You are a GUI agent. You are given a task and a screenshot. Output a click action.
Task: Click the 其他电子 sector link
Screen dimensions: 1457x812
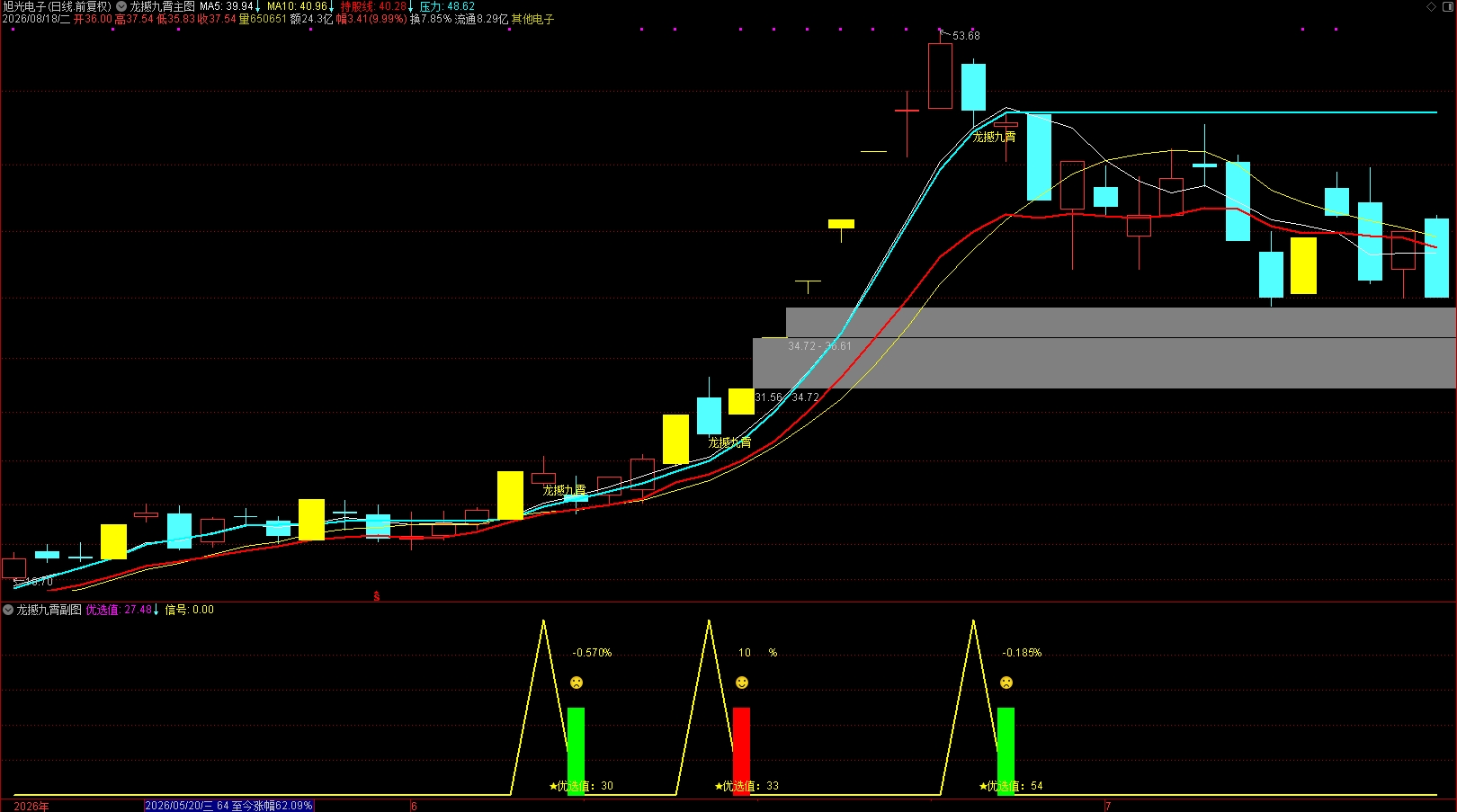[532, 19]
